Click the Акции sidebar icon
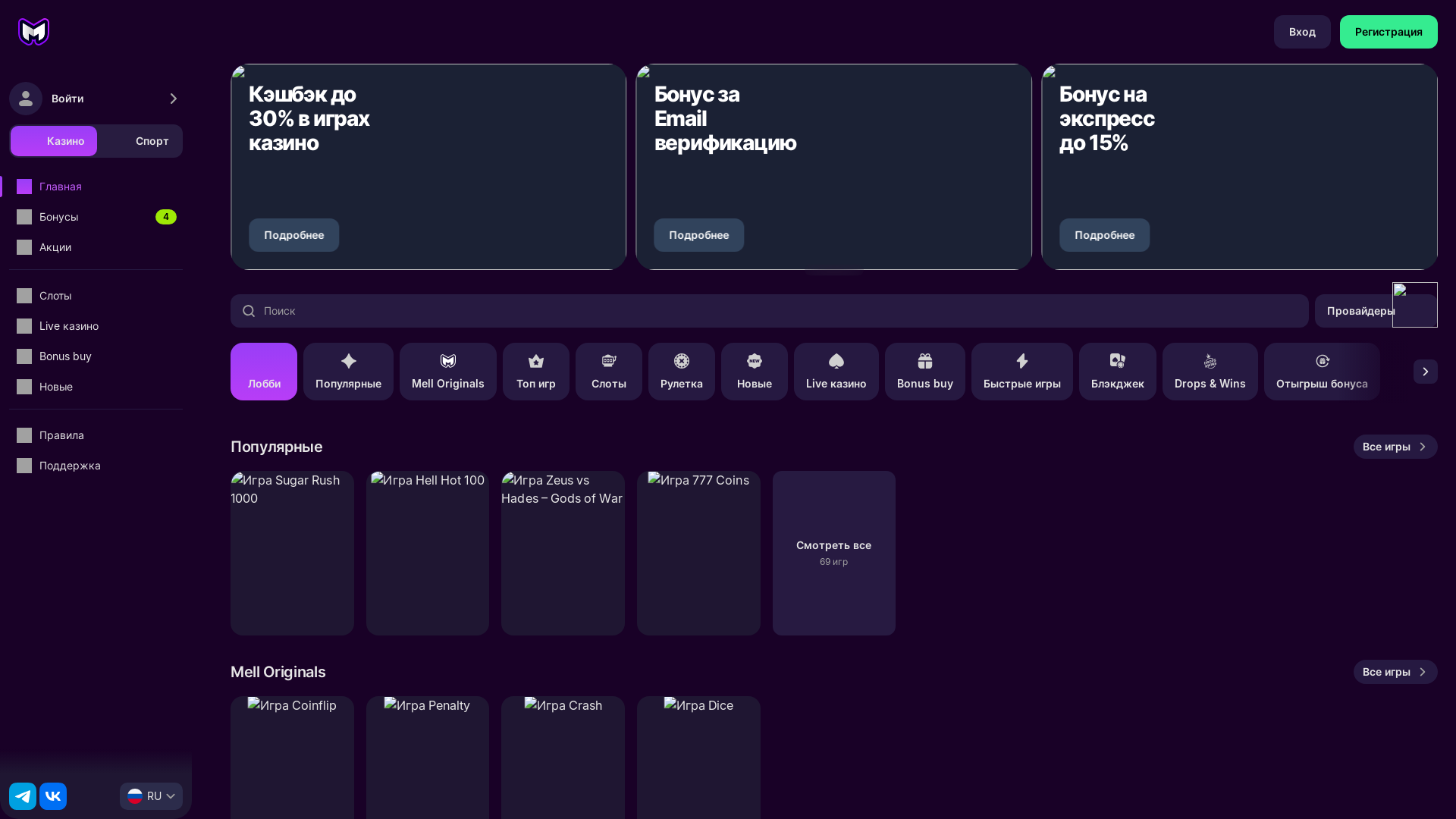Viewport: 1456px width, 819px height. (x=24, y=247)
